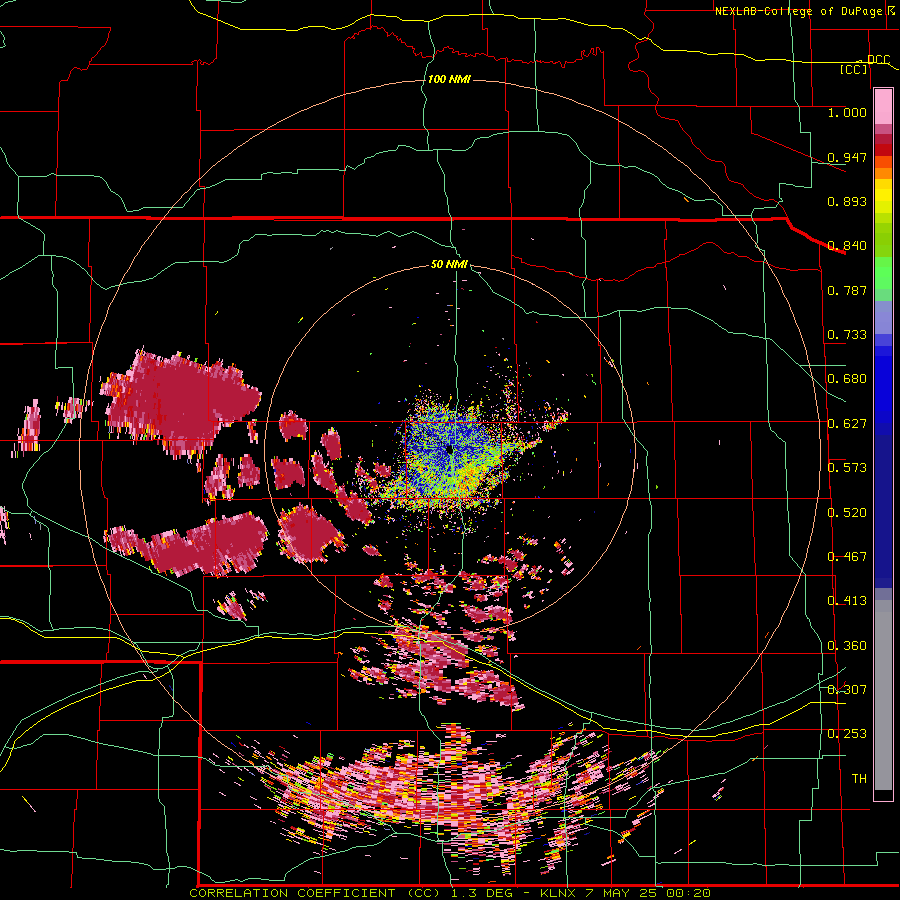The width and height of the screenshot is (900, 900).
Task: Click the 0.893 legend value
Action: 847,201
